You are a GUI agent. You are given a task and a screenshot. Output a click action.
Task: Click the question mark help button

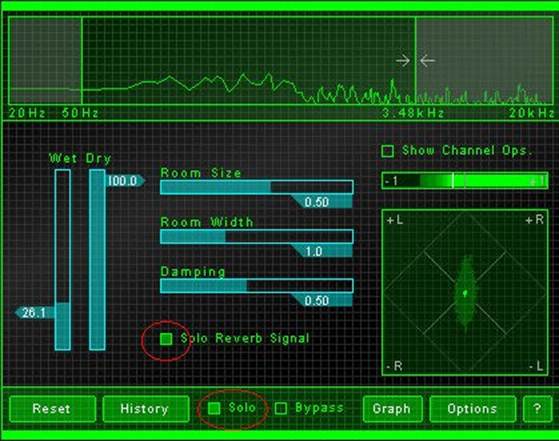tap(538, 409)
